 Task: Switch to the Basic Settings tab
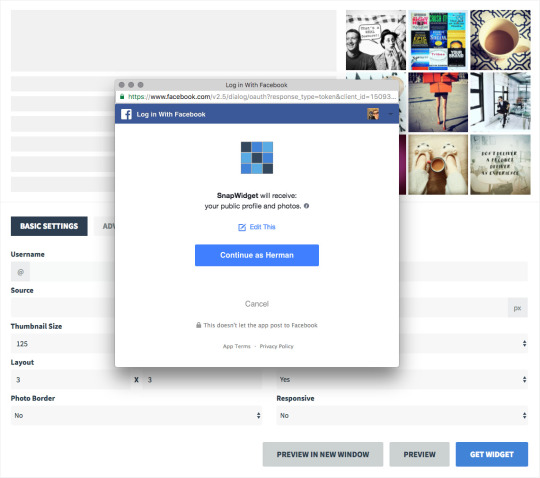pyautogui.click(x=49, y=226)
